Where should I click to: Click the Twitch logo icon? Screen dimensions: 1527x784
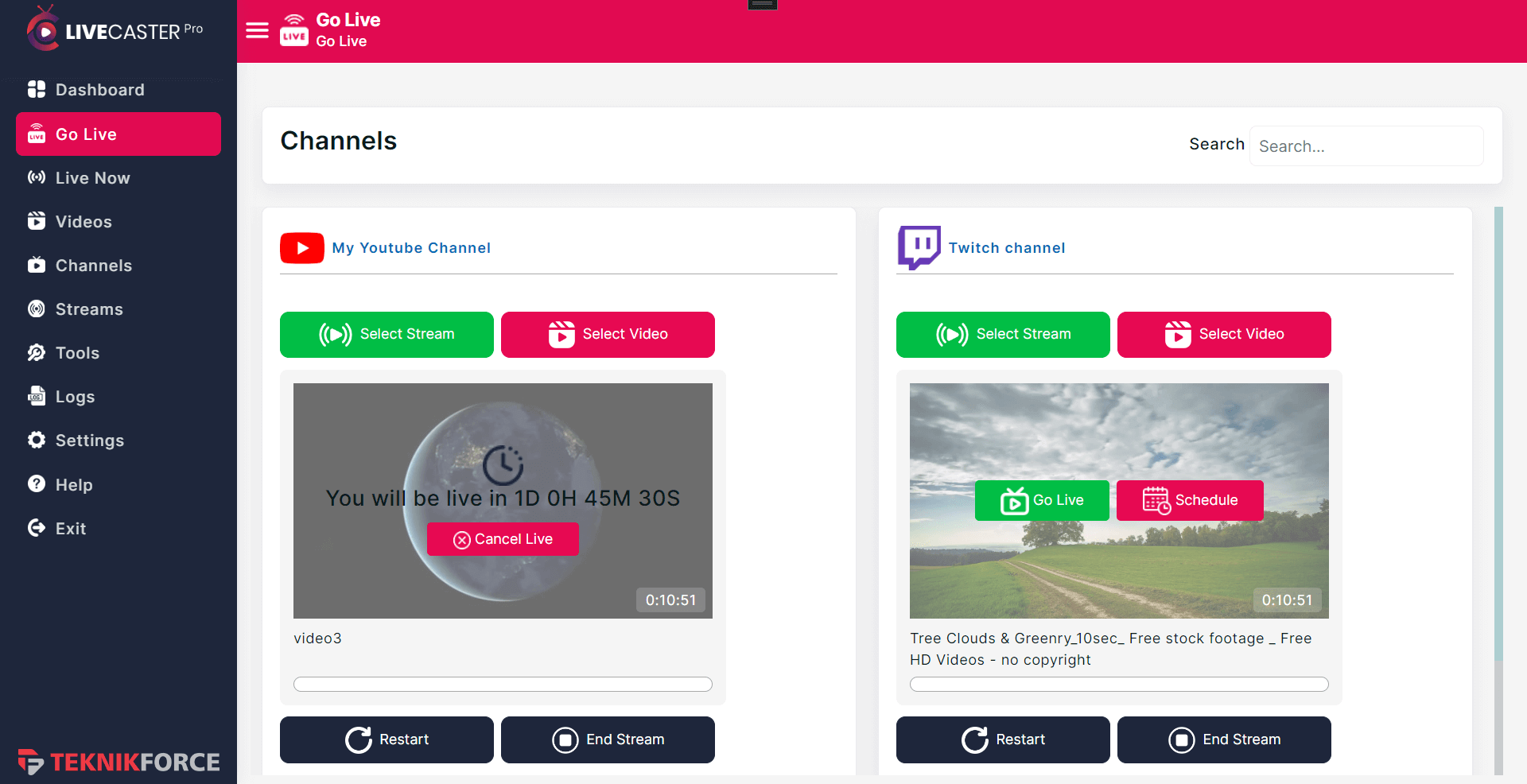click(919, 247)
